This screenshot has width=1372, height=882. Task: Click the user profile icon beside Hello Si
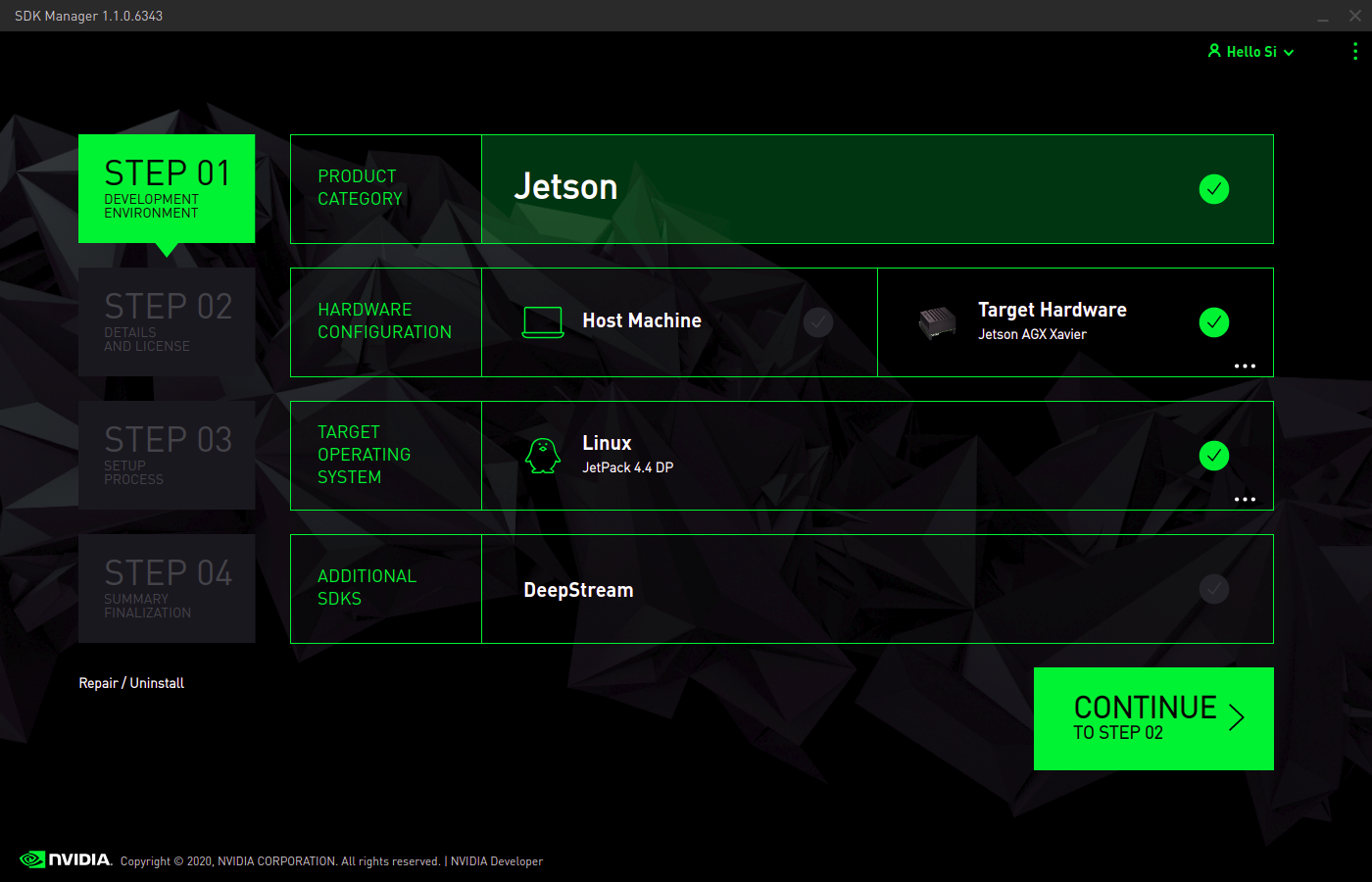click(x=1214, y=51)
